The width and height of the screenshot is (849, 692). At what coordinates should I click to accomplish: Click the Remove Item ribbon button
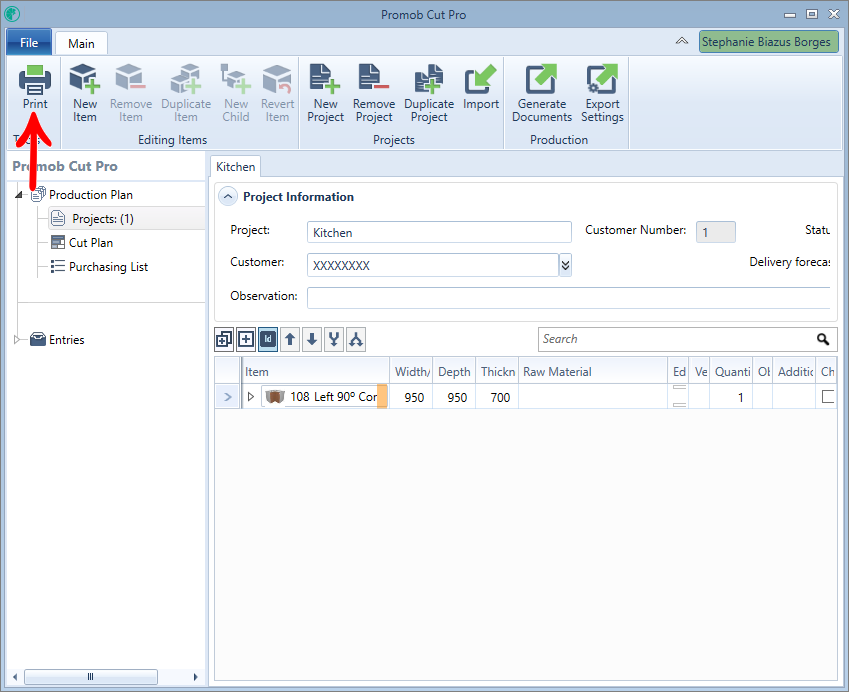coord(130,93)
